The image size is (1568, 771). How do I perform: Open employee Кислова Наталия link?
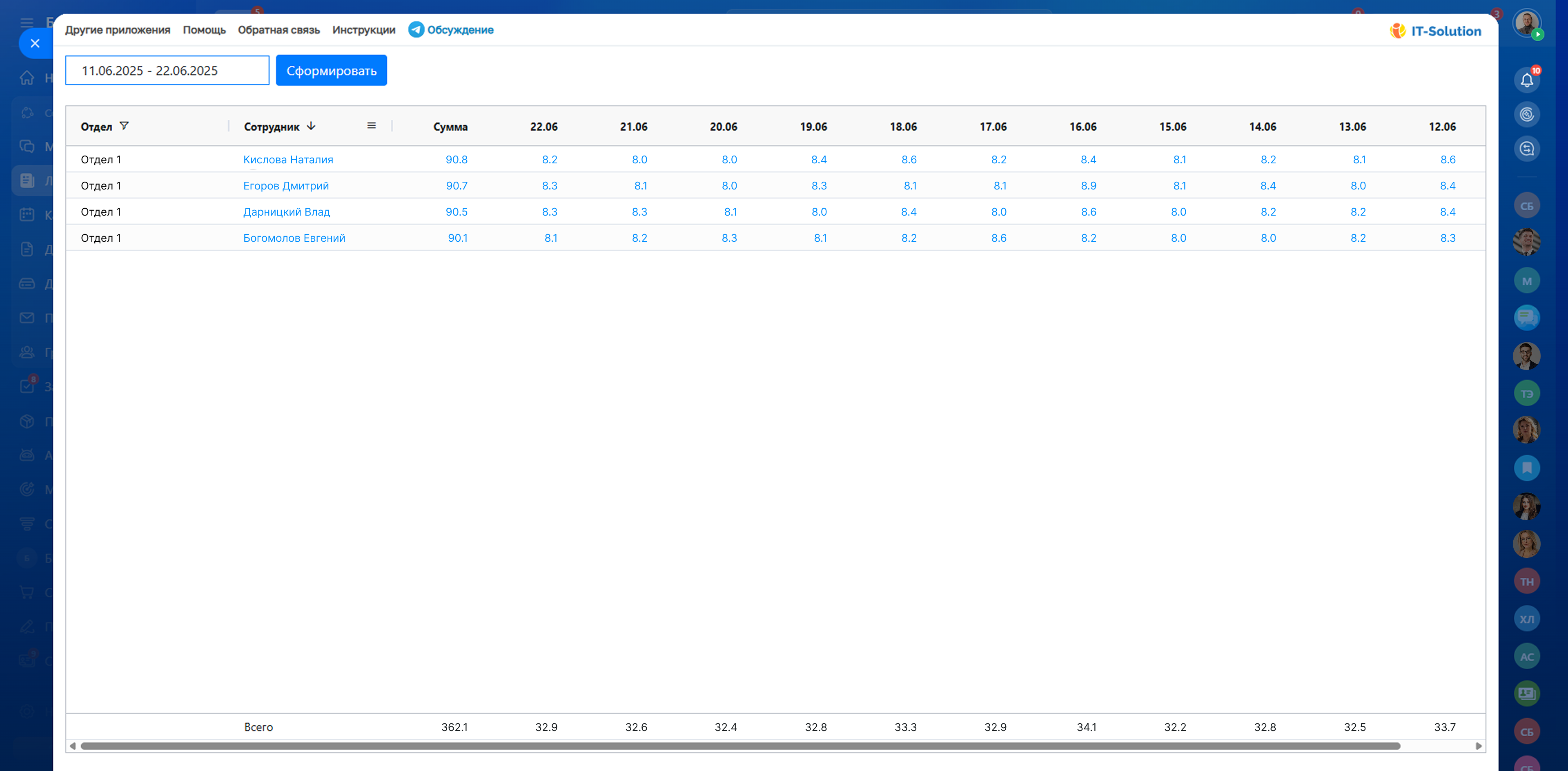[x=288, y=159]
